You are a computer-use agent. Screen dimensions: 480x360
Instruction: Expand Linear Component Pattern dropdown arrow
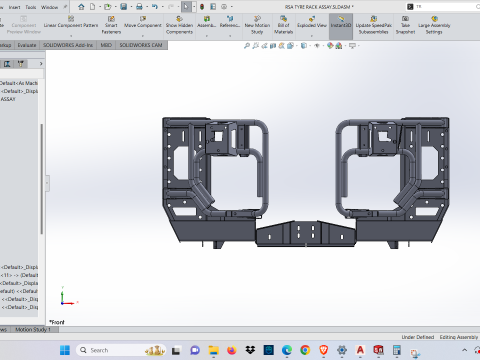click(71, 35)
